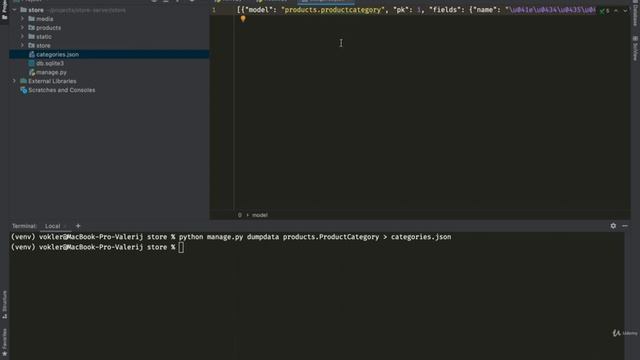
Task: Click "products.productcategory" string in the editor
Action: [333, 10]
